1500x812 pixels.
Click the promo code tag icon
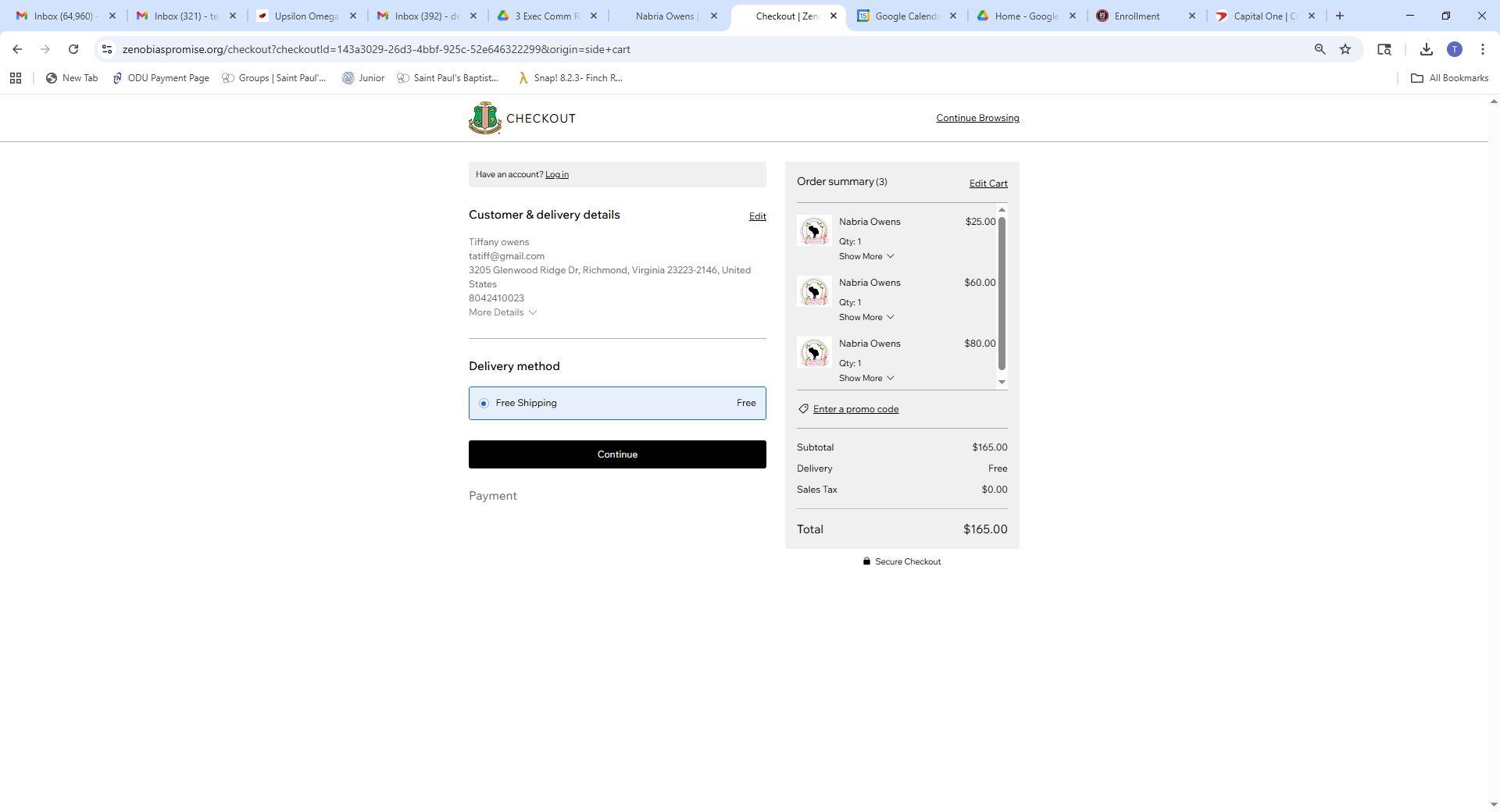(803, 409)
